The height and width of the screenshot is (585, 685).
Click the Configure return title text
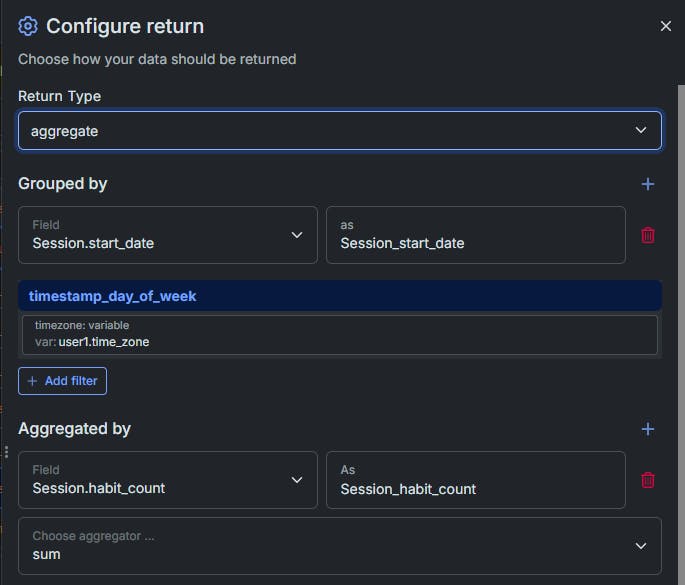coord(125,26)
